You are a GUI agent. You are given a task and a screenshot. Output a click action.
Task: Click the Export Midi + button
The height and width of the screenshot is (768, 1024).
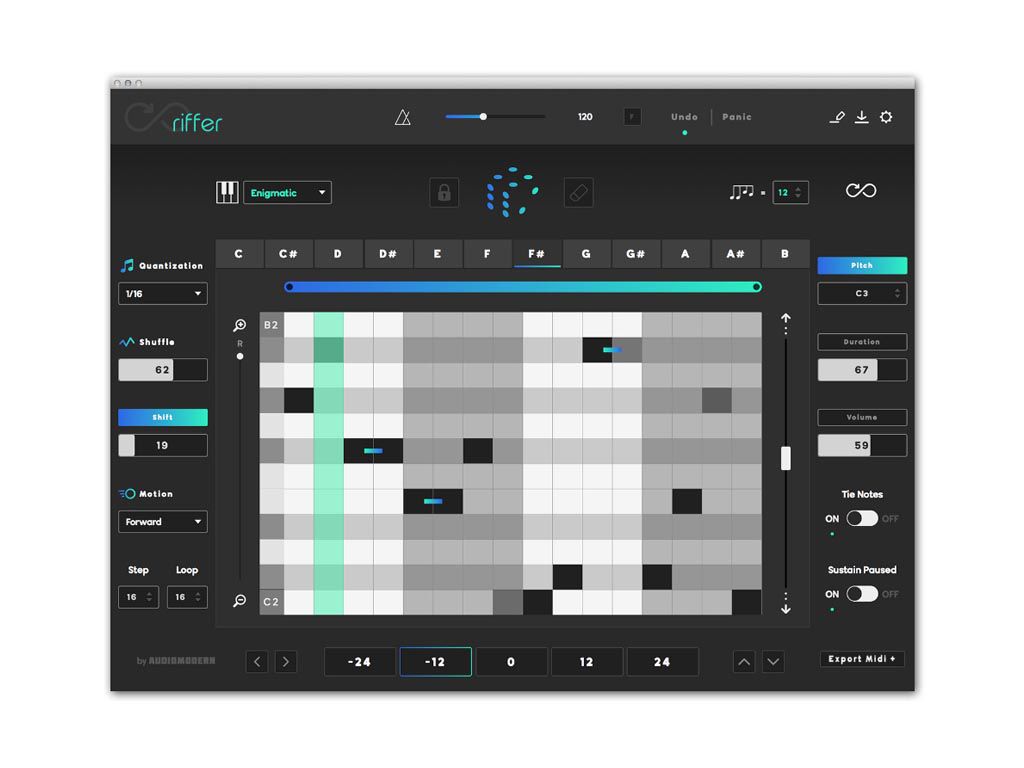[862, 659]
